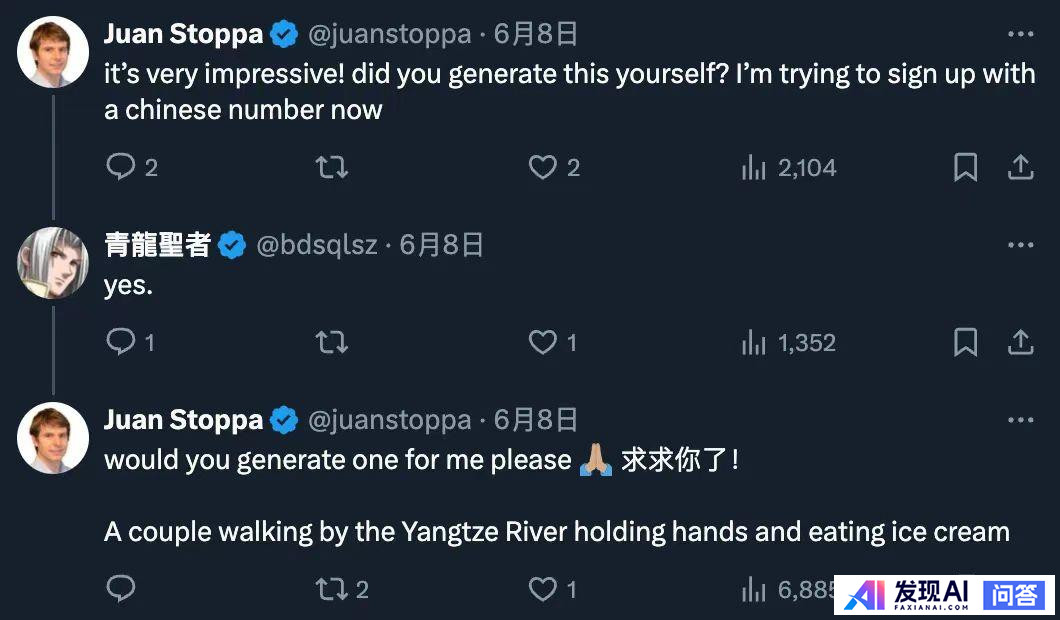Open more options on Juan's first tweet
The width and height of the screenshot is (1060, 620).
coord(1020,34)
